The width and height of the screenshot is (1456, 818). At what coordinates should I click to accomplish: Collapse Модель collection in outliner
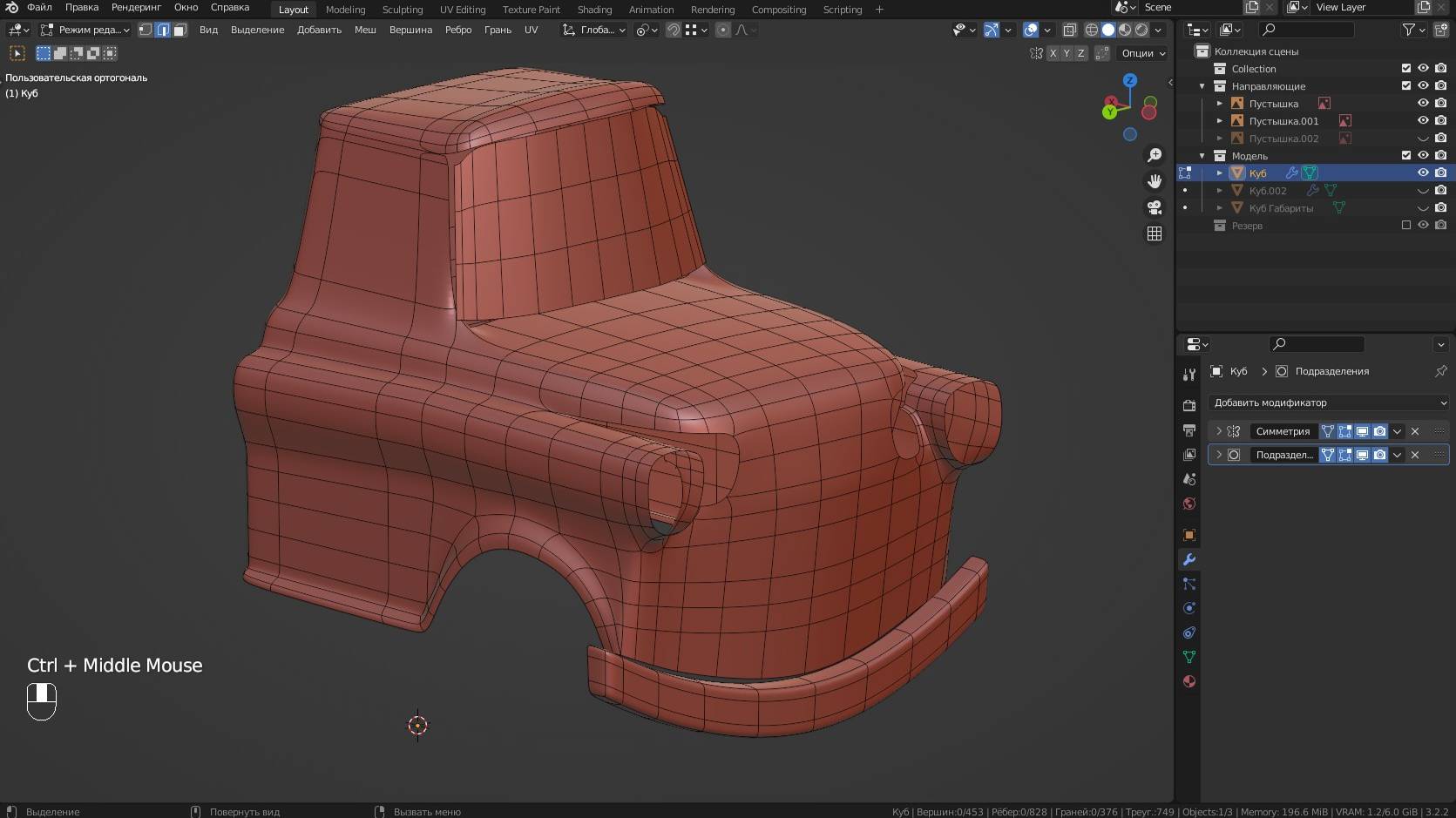point(1202,156)
